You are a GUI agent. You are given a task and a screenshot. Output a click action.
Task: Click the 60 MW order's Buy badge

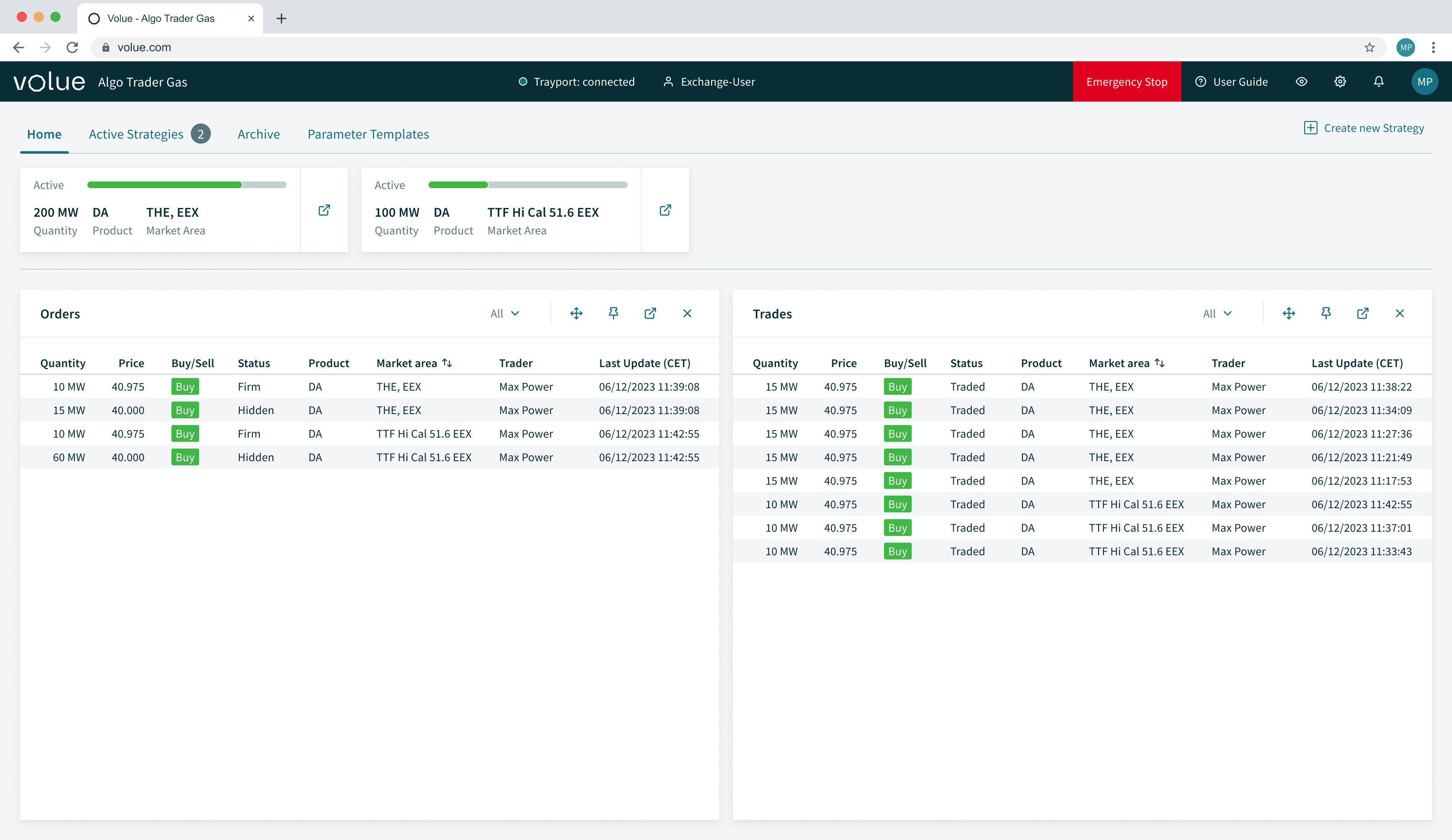point(185,457)
